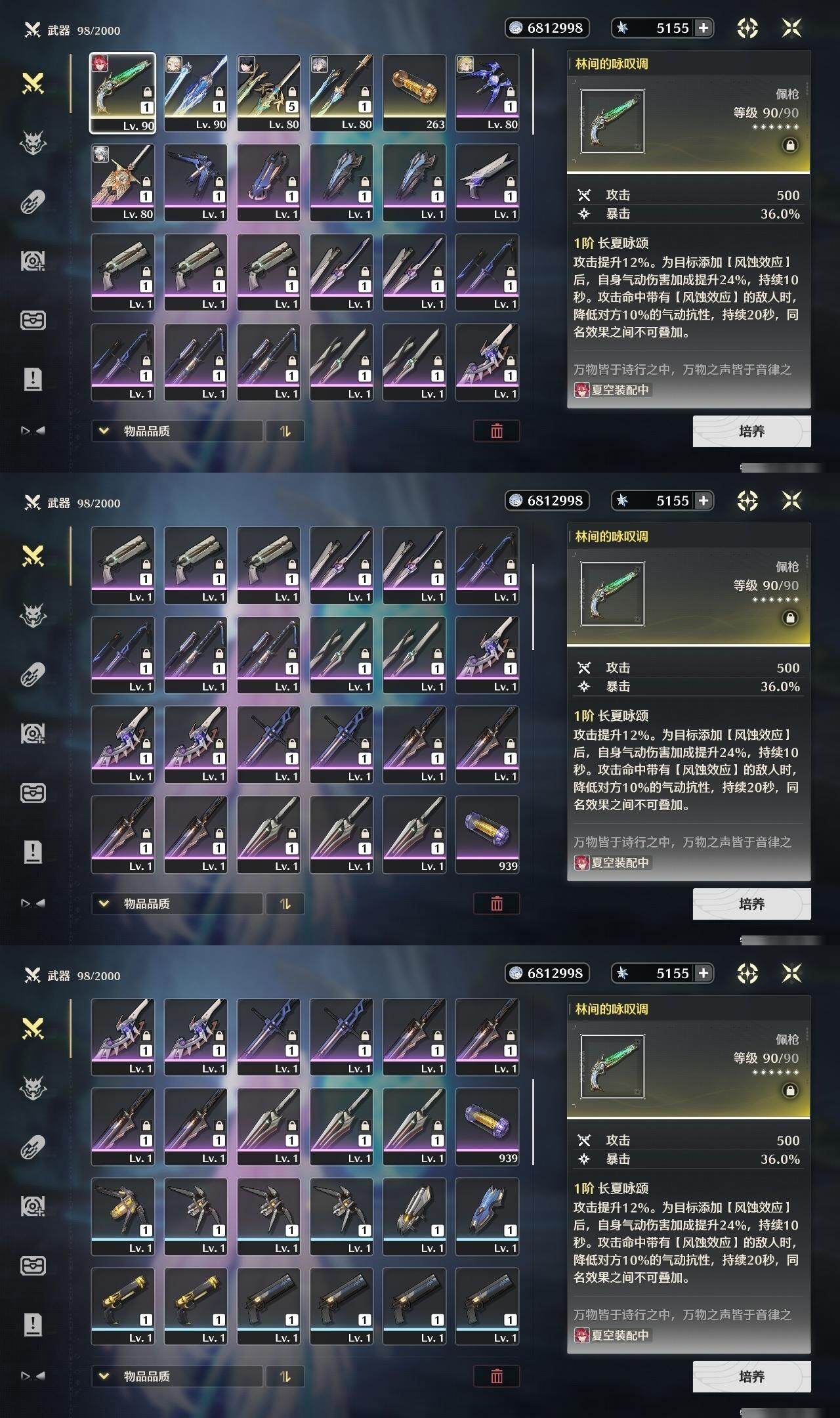
Task: Toggle the lock on 林间的咏叹调 in top screenshot
Action: (790, 145)
